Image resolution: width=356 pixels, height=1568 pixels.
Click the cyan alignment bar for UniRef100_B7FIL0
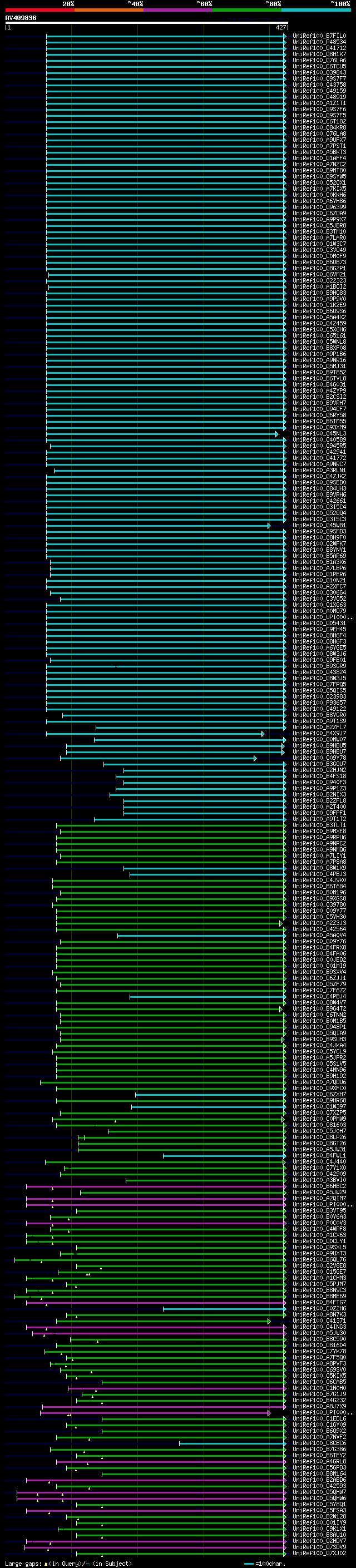click(166, 36)
